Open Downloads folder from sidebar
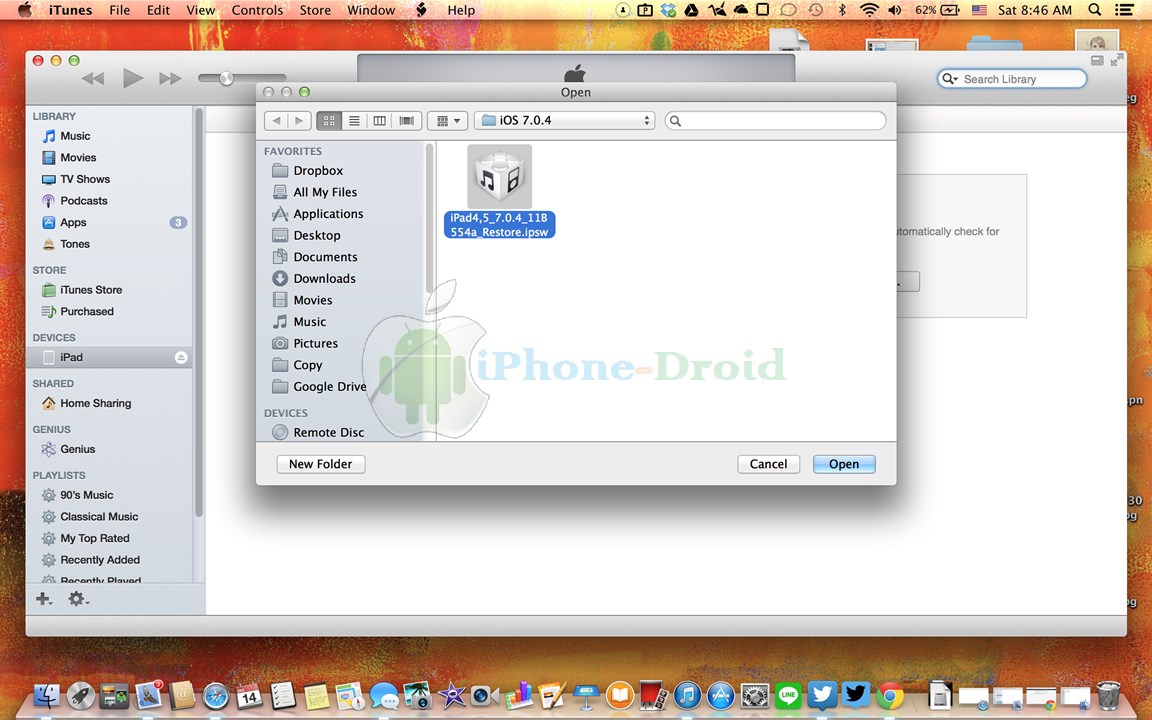Screen dimensions: 1152x720 click(x=324, y=279)
